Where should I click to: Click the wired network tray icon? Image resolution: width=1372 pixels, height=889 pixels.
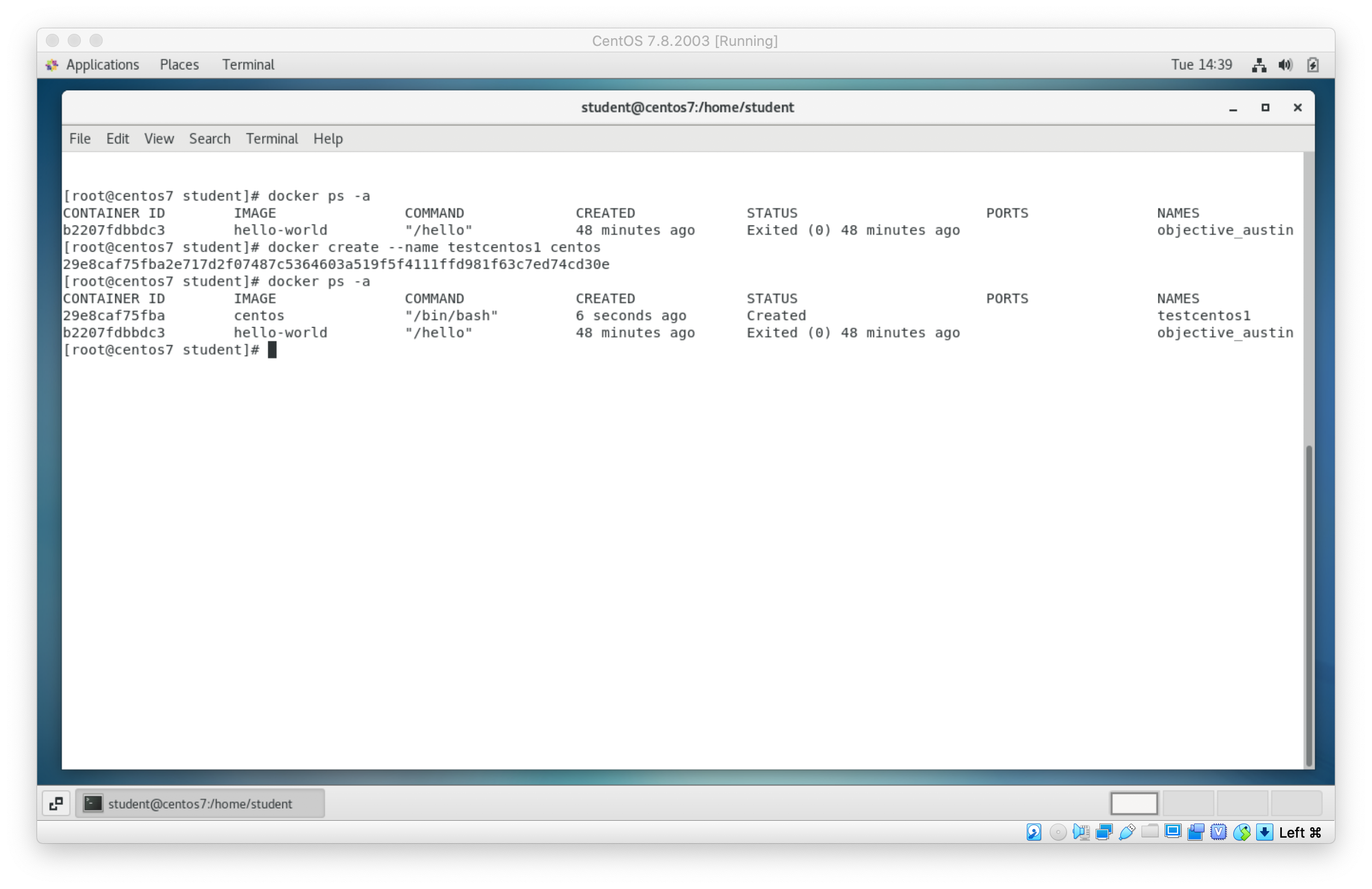click(x=1258, y=65)
